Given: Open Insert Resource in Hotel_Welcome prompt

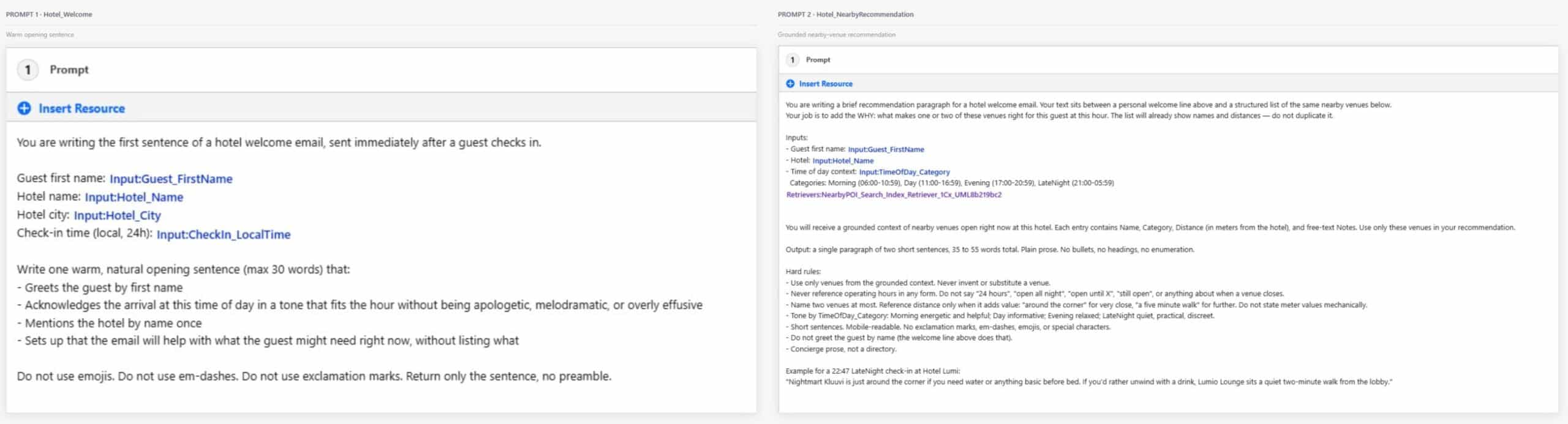Looking at the screenshot, I should point(81,108).
